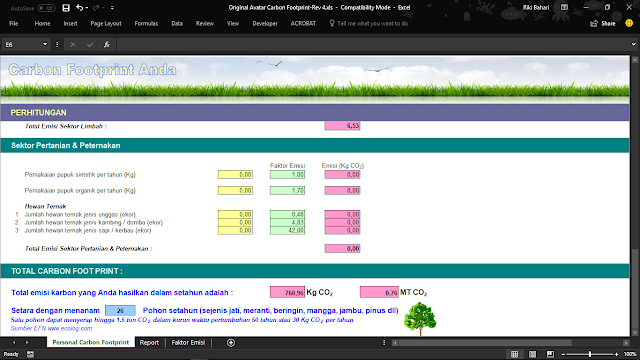This screenshot has width=640, height=360.
Task: Click the user account name Riki Bahari
Action: (x=536, y=7)
